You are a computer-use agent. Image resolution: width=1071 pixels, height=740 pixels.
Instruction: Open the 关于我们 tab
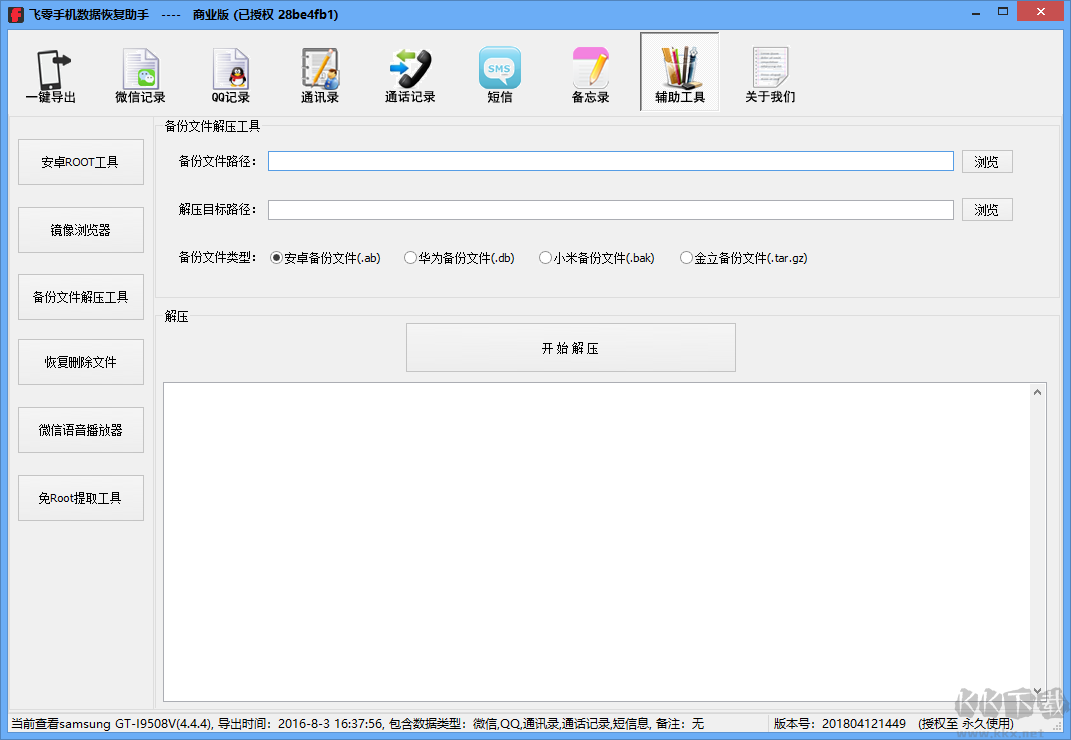coord(769,72)
